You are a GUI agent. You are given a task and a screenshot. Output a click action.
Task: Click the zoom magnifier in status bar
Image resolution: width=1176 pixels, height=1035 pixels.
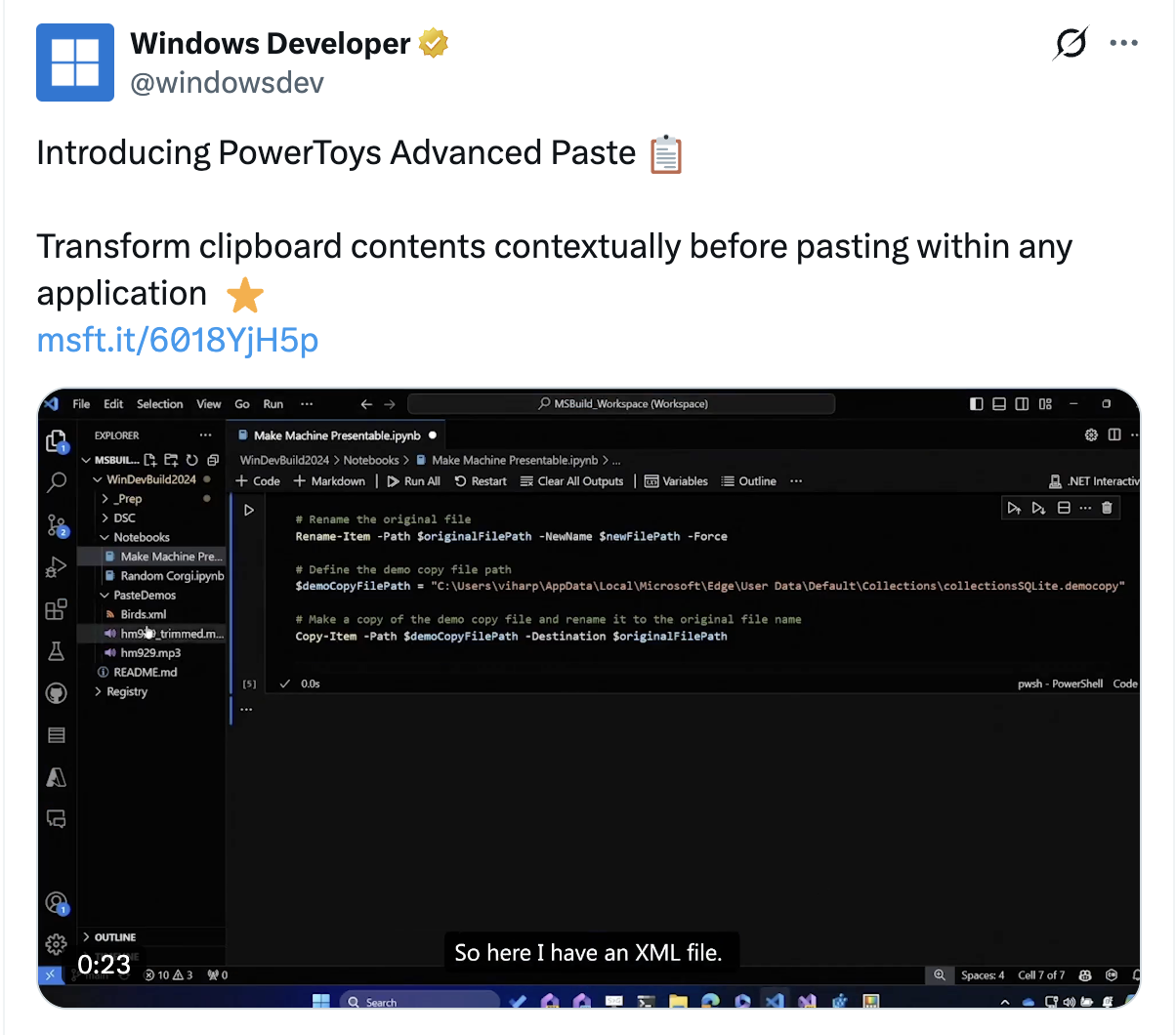940,975
